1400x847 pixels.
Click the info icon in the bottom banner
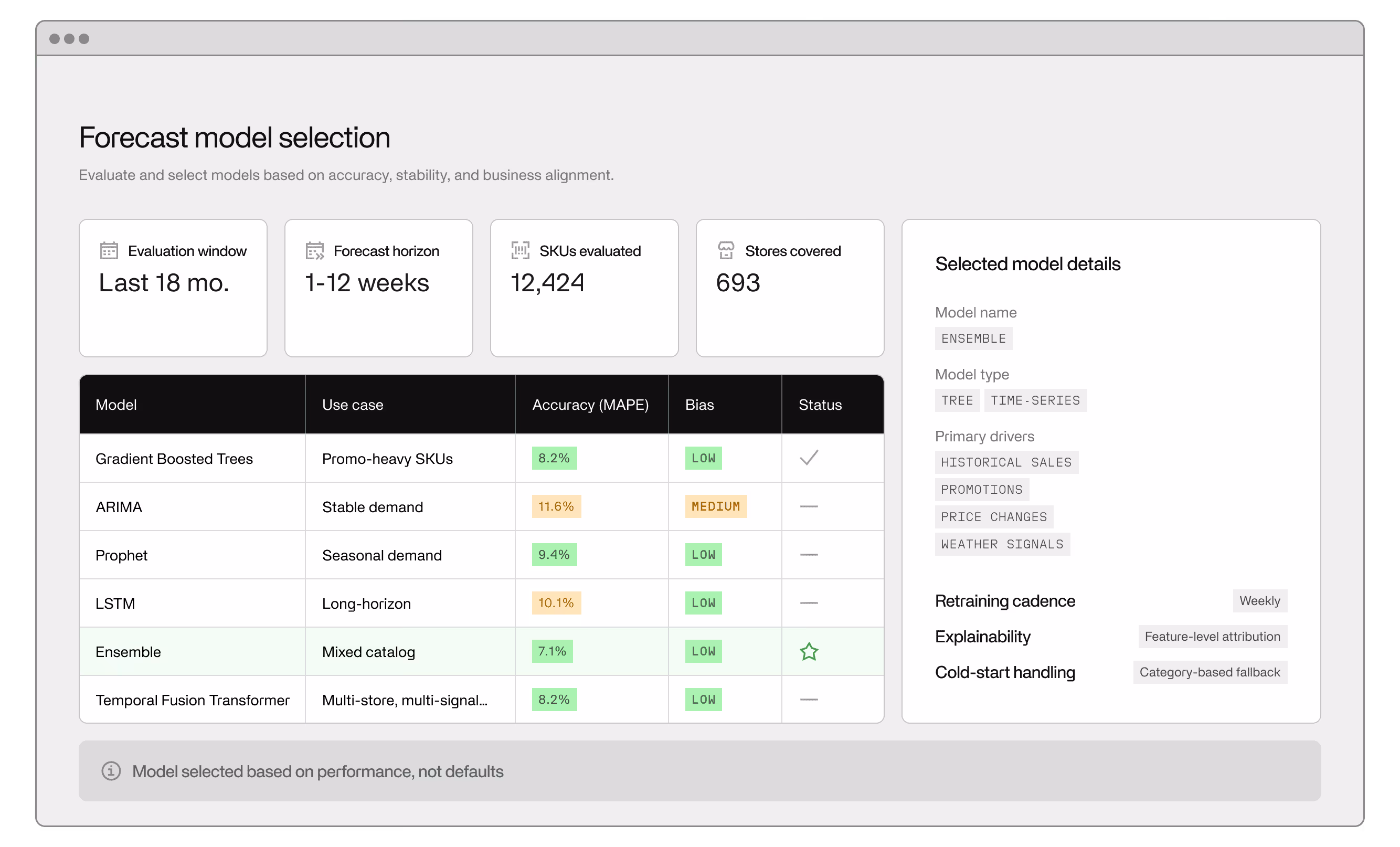[x=111, y=771]
